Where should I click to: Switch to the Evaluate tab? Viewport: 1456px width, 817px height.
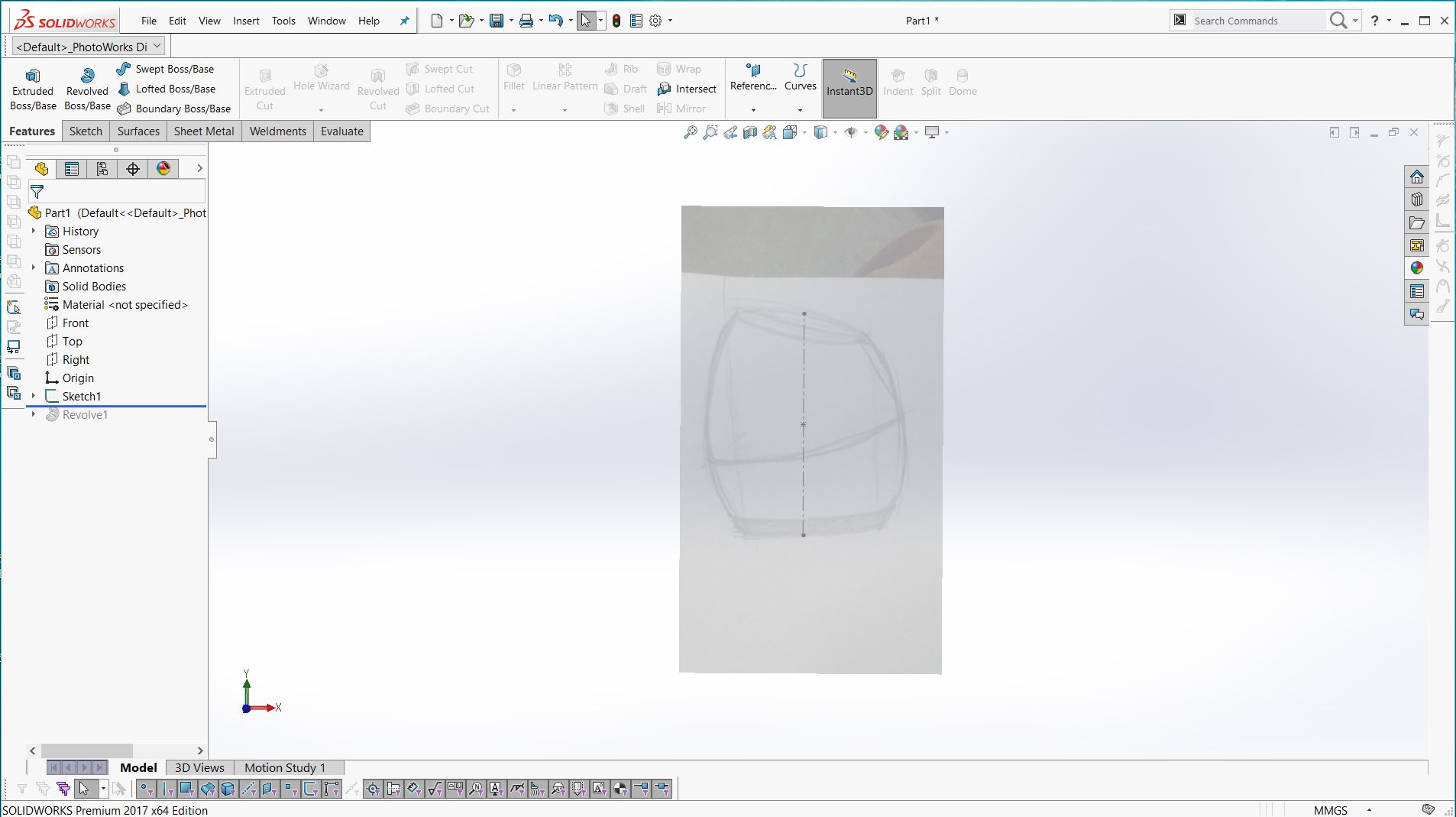pyautogui.click(x=341, y=131)
